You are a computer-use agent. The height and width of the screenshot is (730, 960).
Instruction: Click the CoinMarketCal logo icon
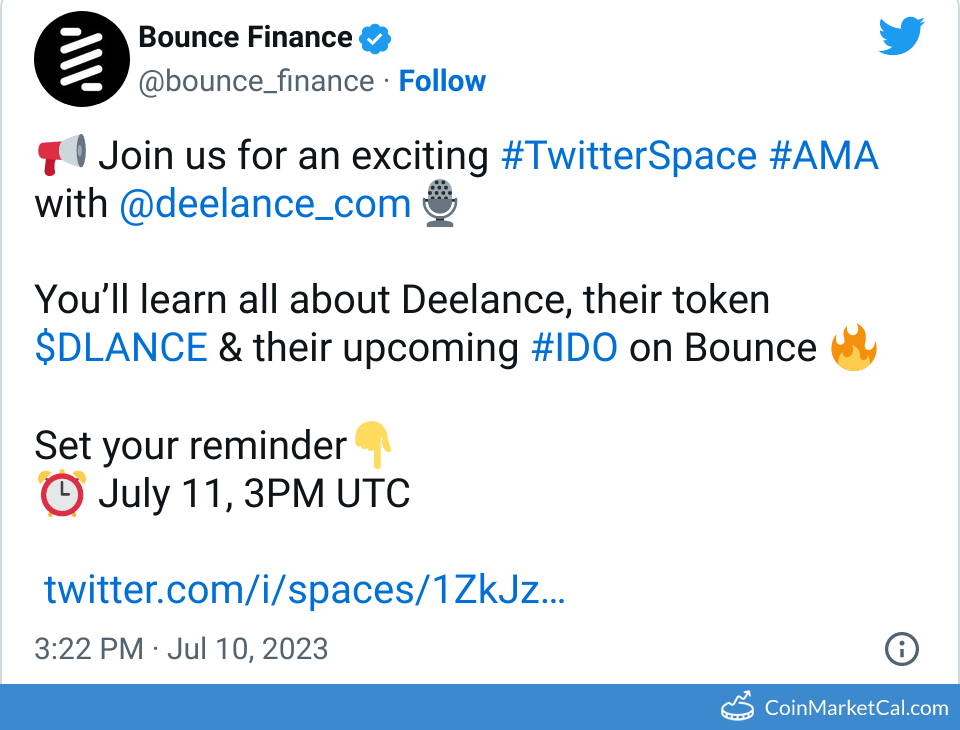[x=739, y=707]
